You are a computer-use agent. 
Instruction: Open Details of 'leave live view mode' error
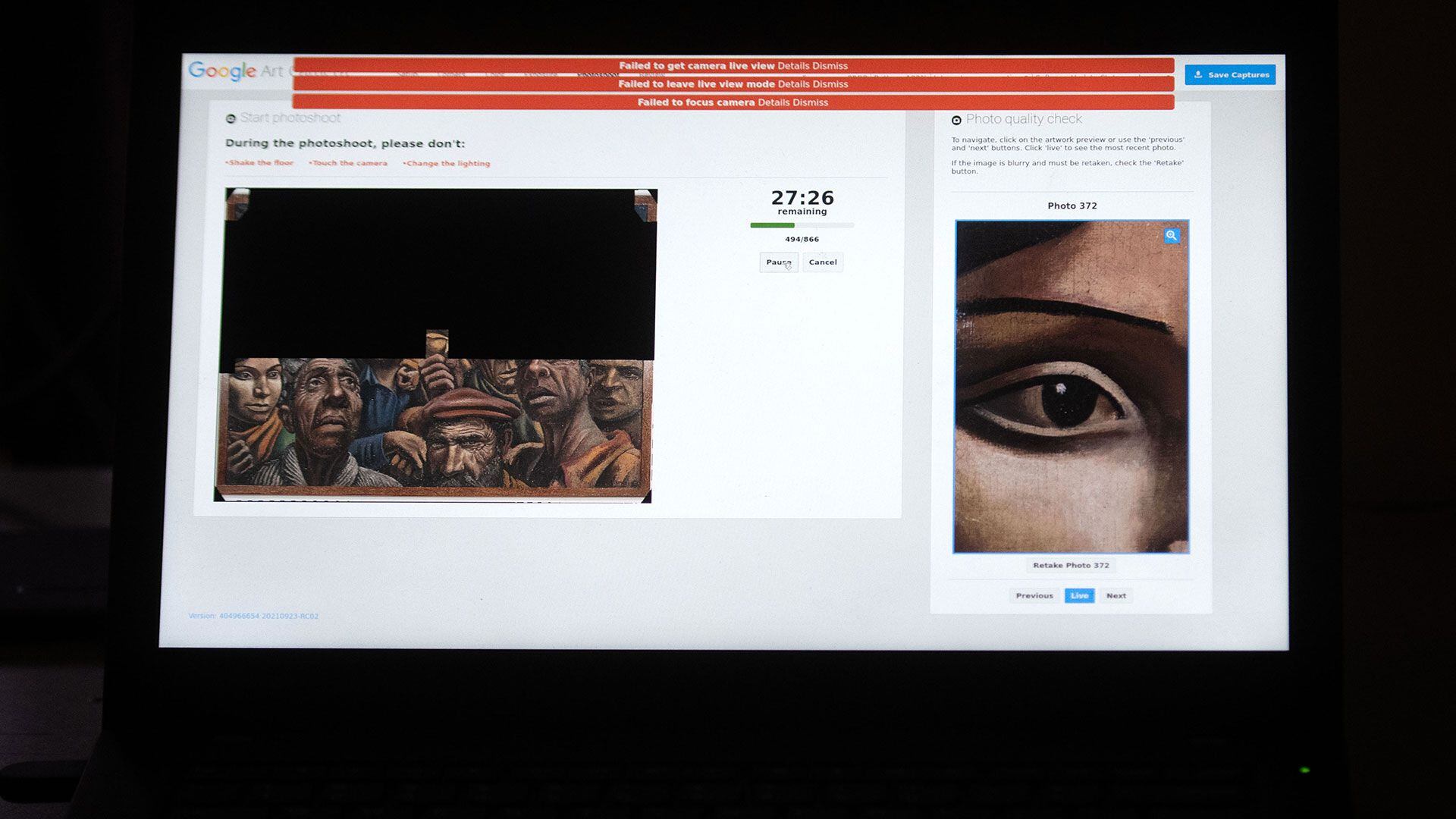pos(793,84)
